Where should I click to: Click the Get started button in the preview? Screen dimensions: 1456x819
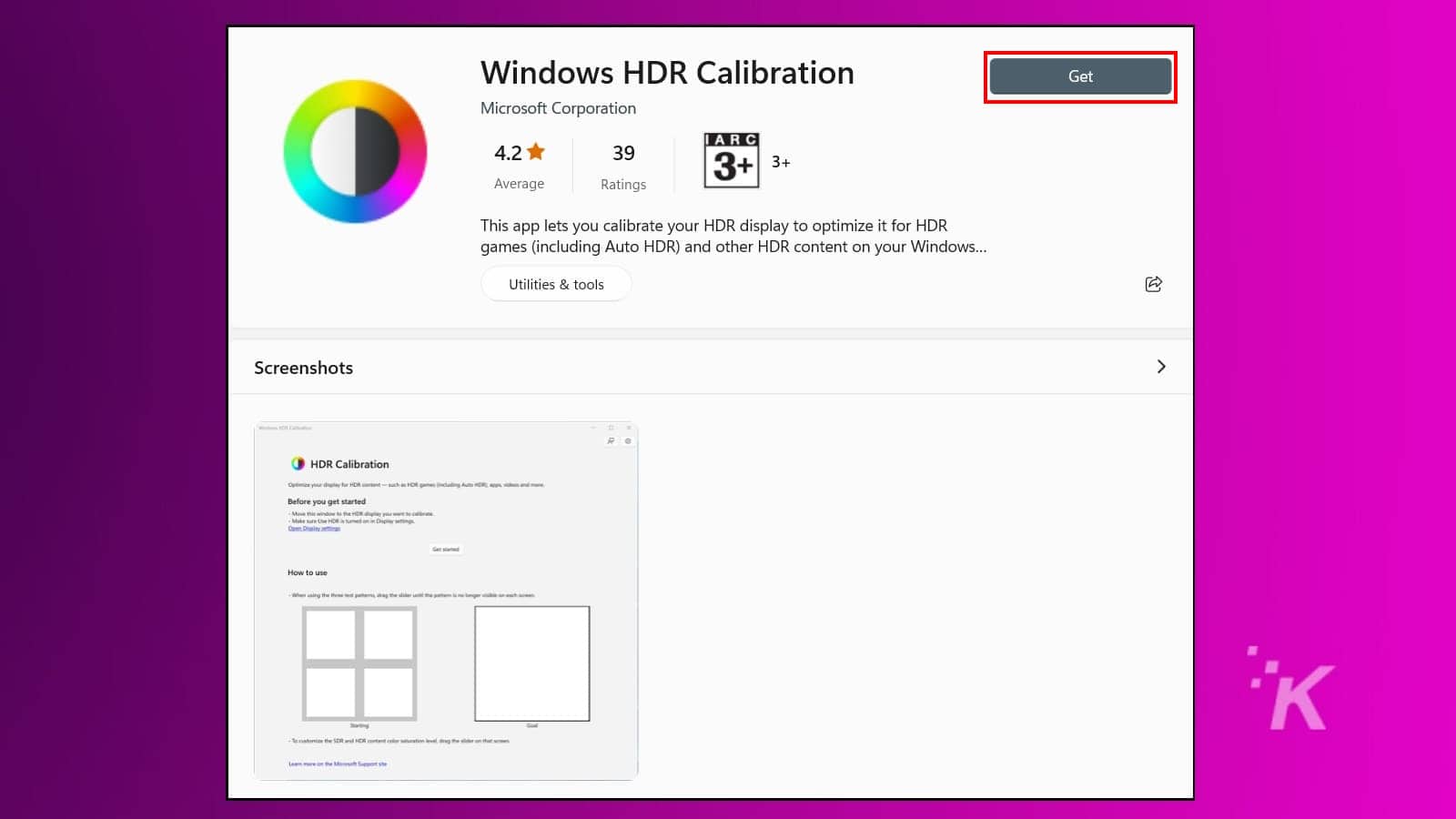pyautogui.click(x=446, y=549)
